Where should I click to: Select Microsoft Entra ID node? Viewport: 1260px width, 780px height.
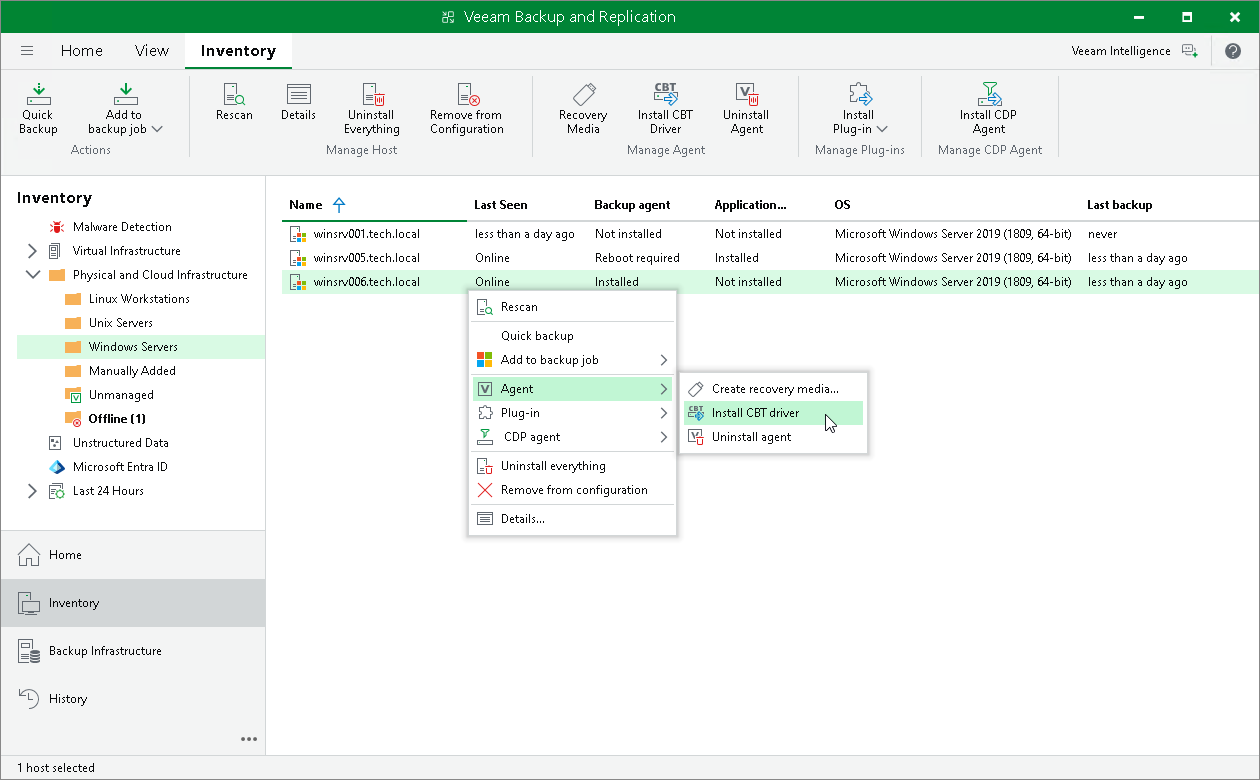click(120, 467)
